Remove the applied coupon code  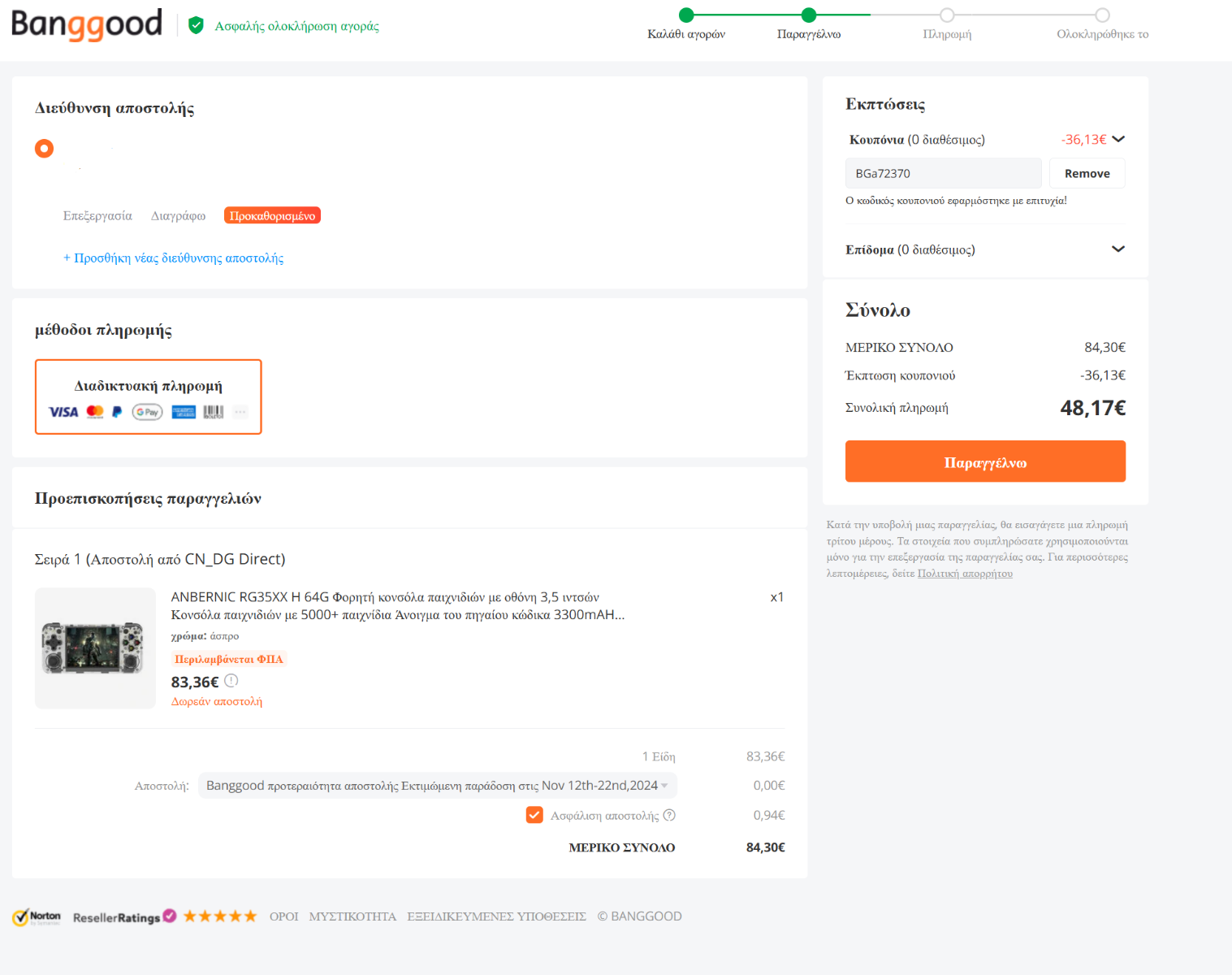pos(1087,174)
